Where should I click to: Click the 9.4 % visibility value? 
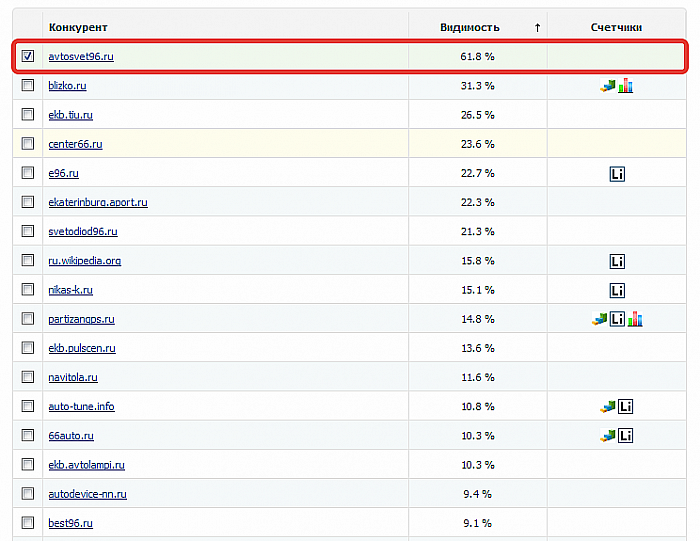click(x=477, y=494)
